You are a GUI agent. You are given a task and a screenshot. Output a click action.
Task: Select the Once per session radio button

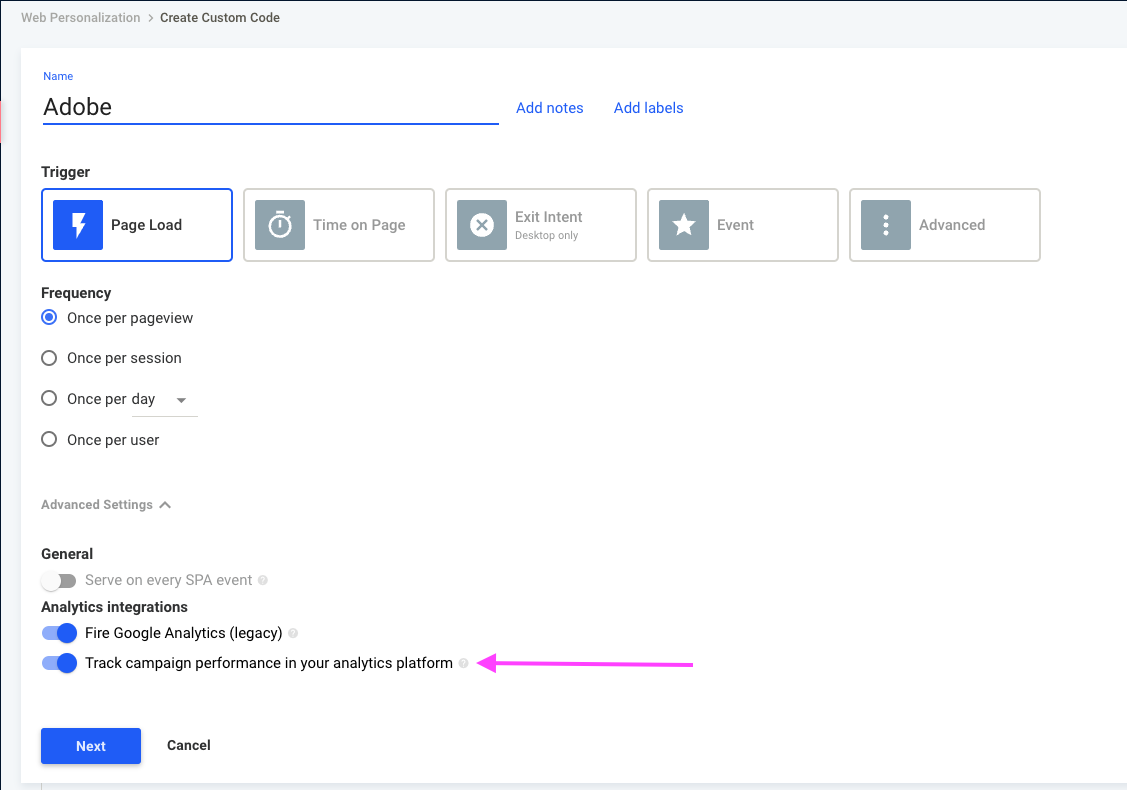click(49, 358)
